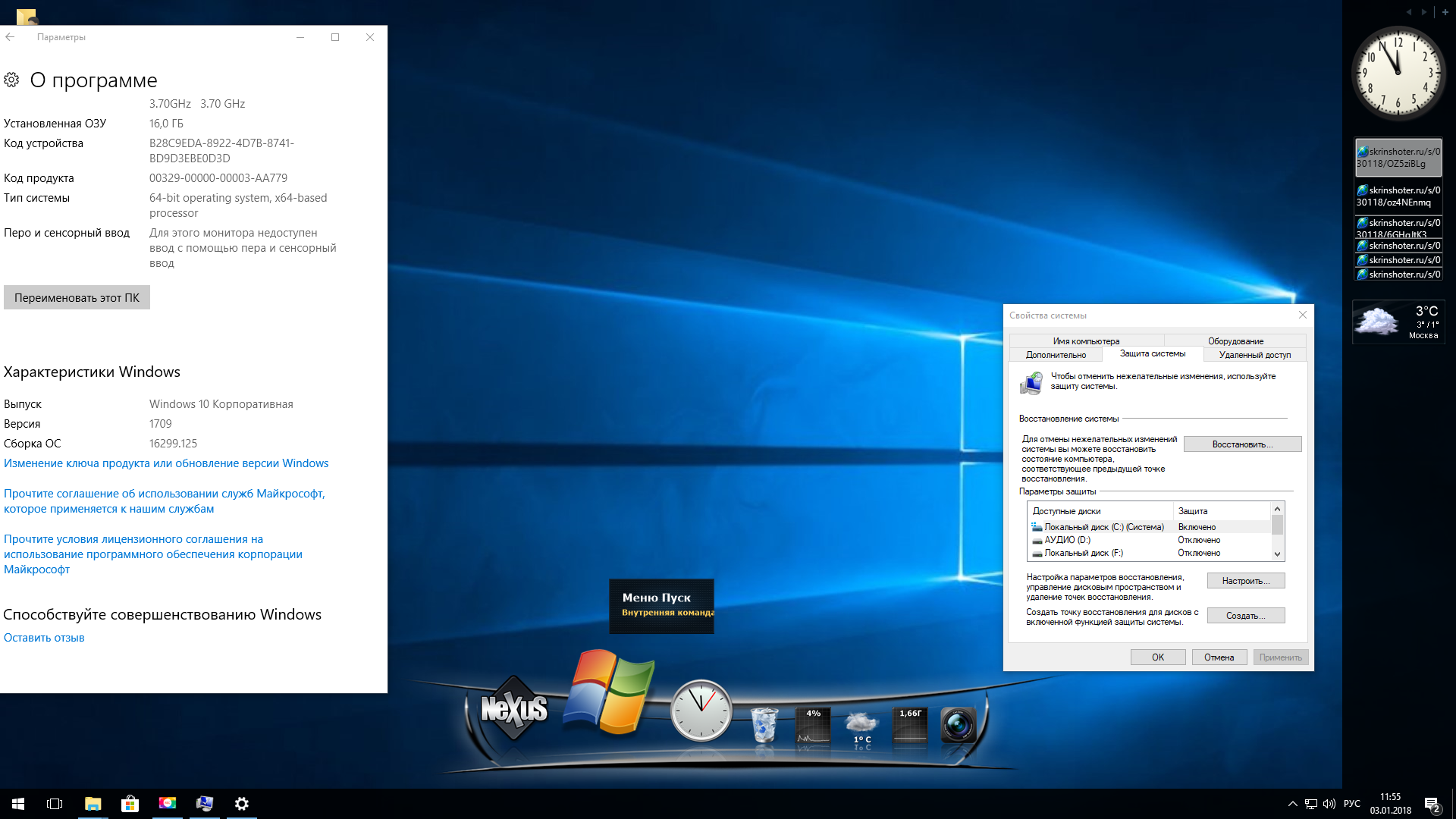Image resolution: width=1456 pixels, height=819 pixels.
Task: Show hidden system tray icons
Action: pos(1292,804)
